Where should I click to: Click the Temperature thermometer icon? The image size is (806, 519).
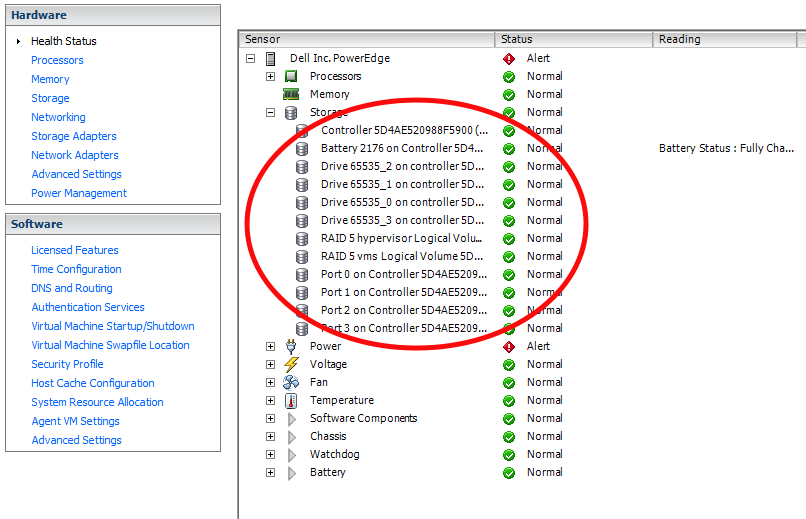(x=291, y=400)
